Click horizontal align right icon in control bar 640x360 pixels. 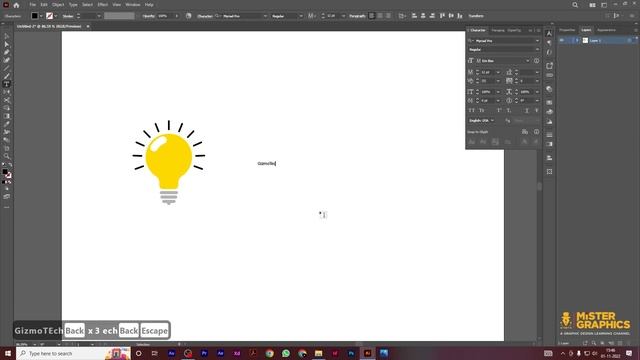(432, 16)
